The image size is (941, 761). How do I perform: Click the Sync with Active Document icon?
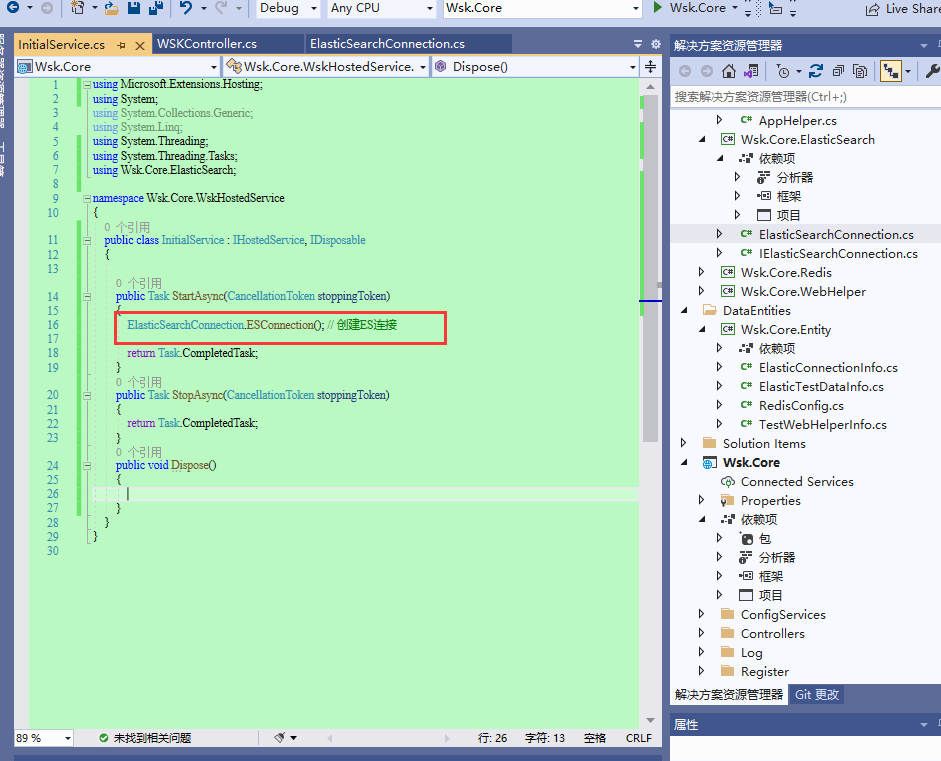click(891, 71)
